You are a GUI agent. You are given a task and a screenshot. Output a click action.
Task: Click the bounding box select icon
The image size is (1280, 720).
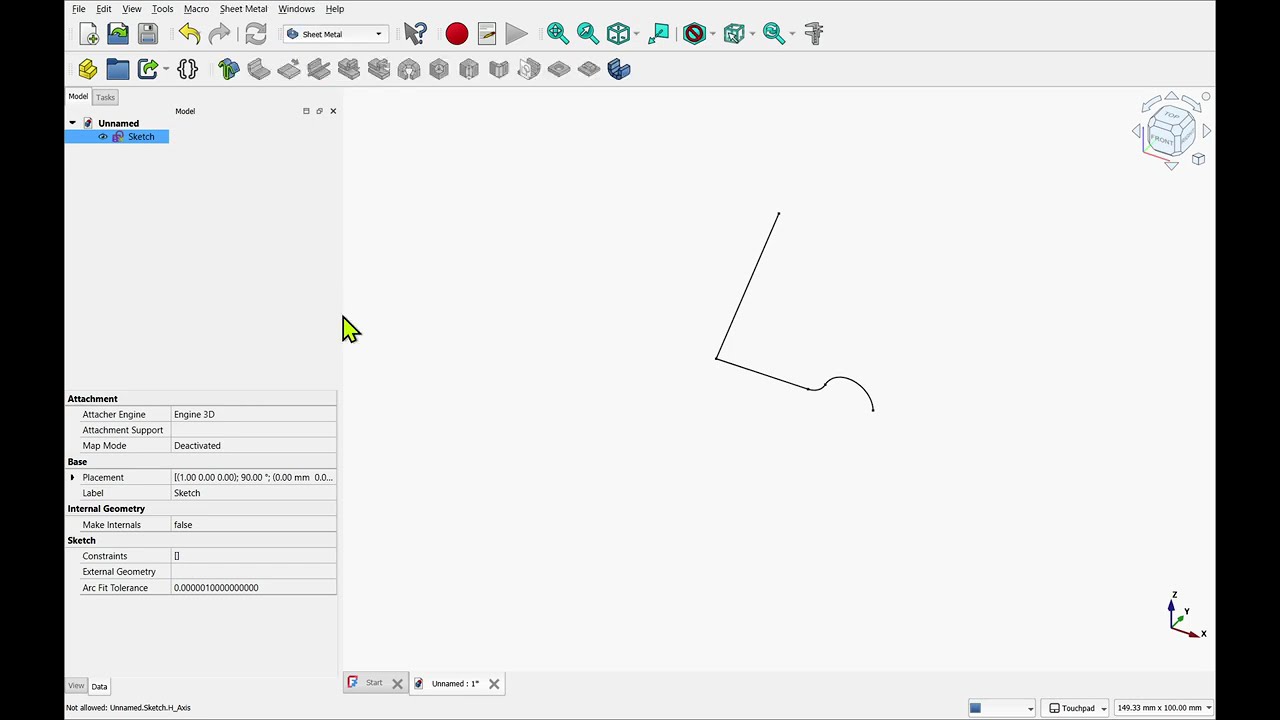[x=734, y=34]
